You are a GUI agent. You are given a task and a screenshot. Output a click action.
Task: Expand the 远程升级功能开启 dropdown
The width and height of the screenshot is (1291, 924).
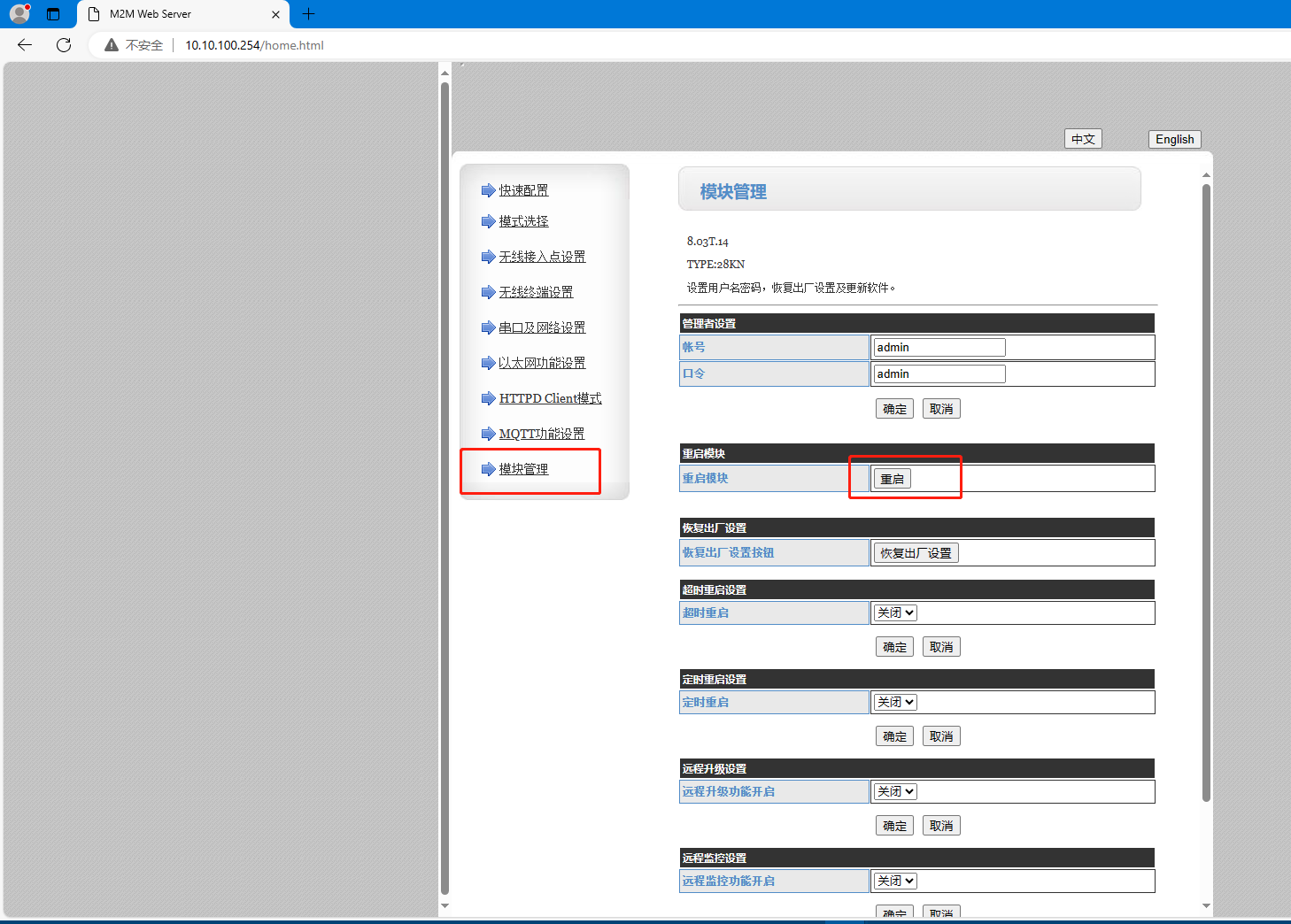click(895, 791)
